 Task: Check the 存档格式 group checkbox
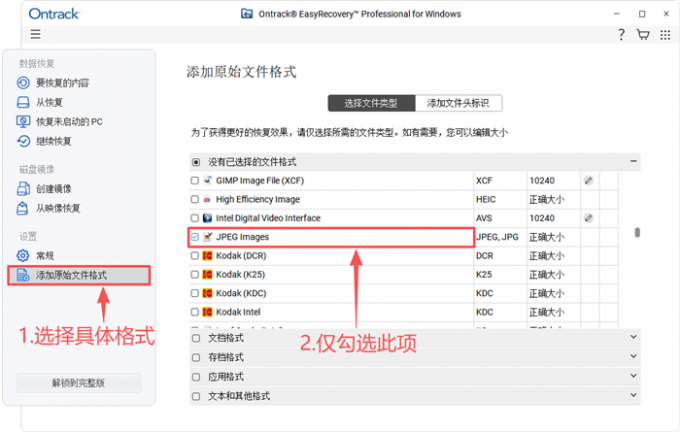(x=196, y=357)
